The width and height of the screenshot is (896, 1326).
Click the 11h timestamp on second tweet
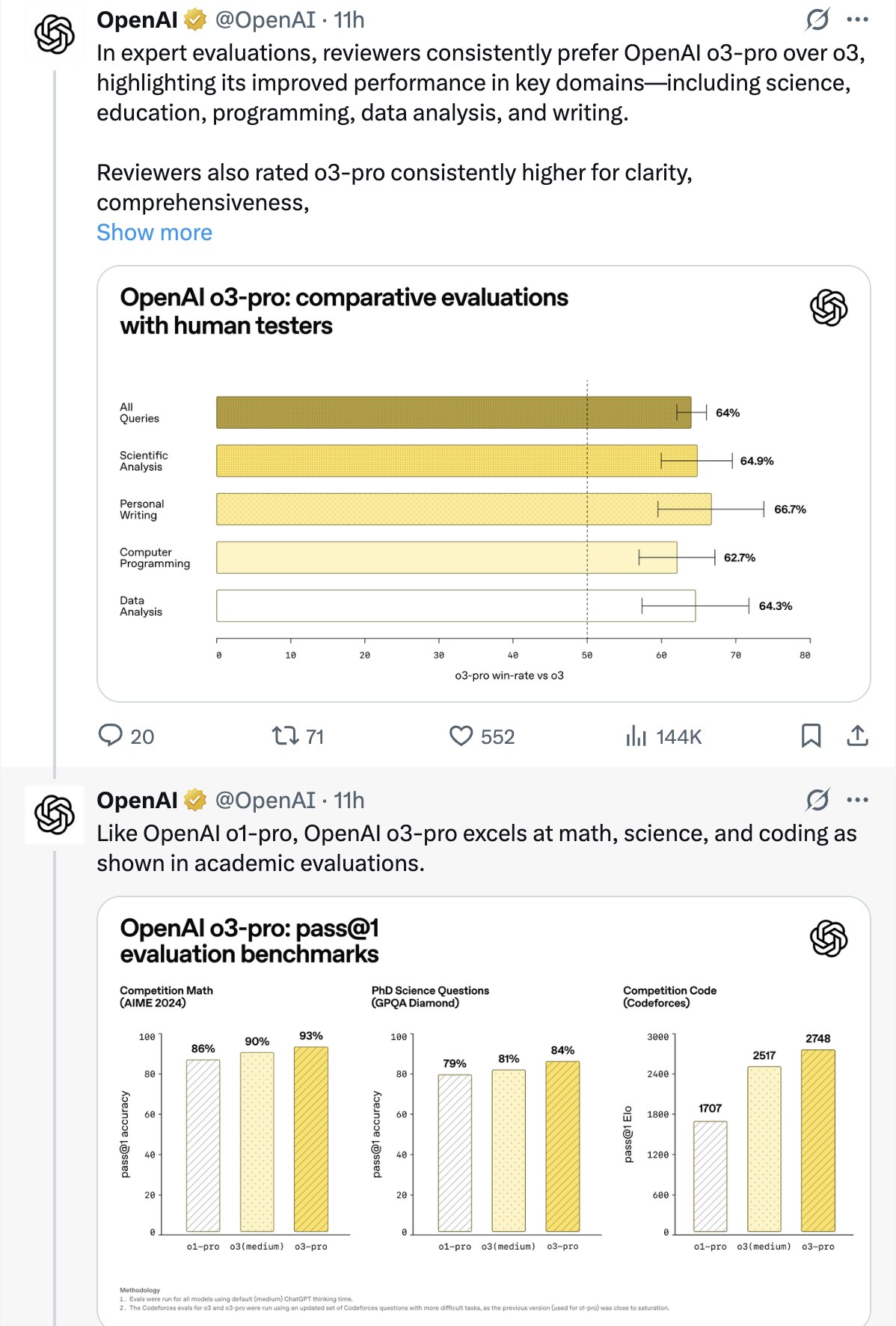349,801
